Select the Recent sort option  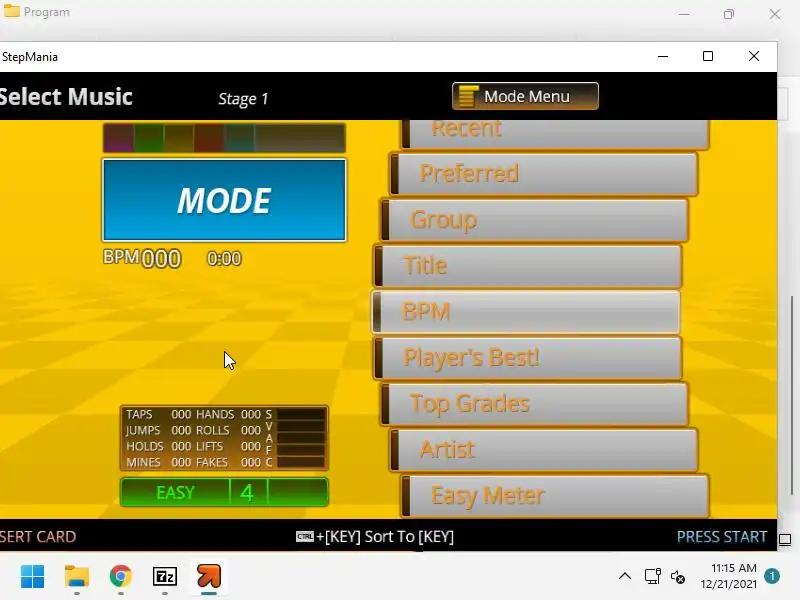(555, 134)
